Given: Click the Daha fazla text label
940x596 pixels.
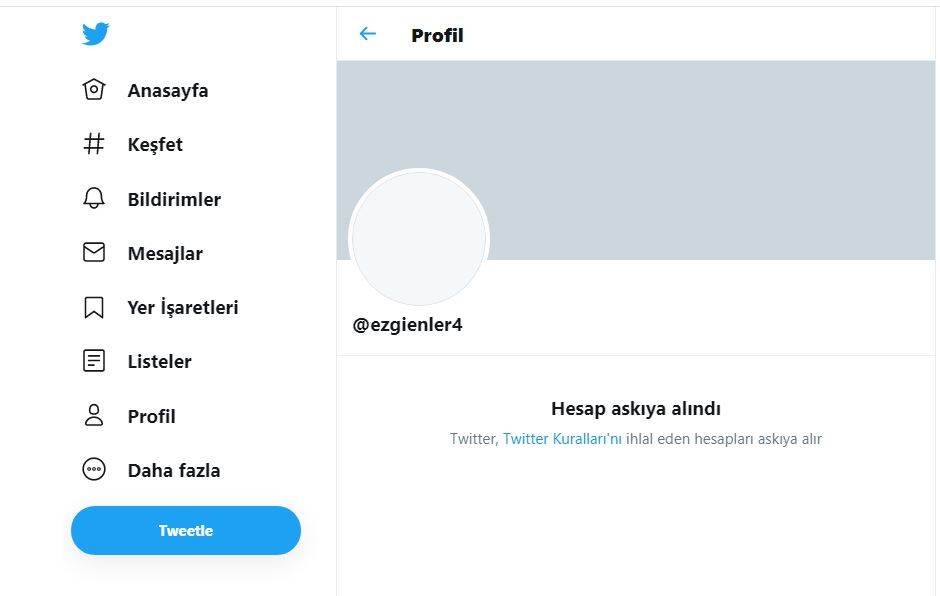Looking at the screenshot, I should tap(174, 470).
